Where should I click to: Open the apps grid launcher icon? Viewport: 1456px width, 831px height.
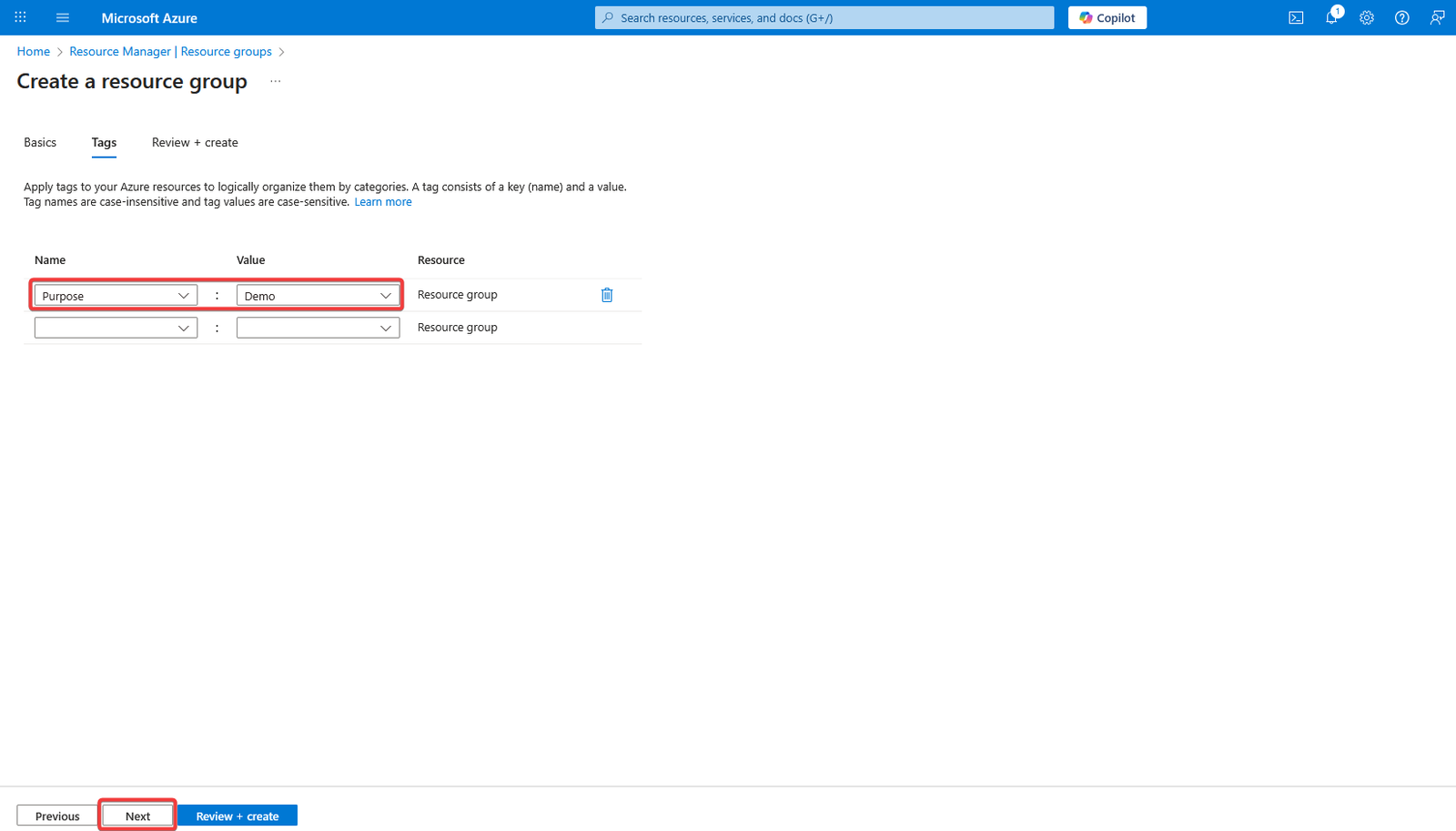coord(20,17)
